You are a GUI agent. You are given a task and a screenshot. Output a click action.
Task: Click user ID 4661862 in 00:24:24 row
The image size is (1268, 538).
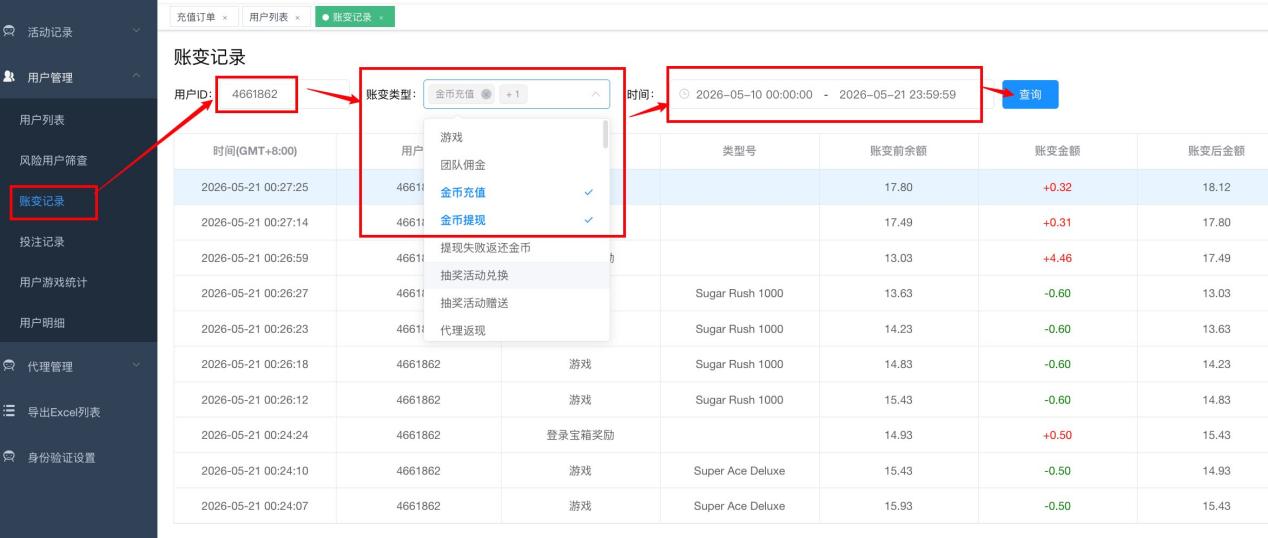[x=418, y=435]
